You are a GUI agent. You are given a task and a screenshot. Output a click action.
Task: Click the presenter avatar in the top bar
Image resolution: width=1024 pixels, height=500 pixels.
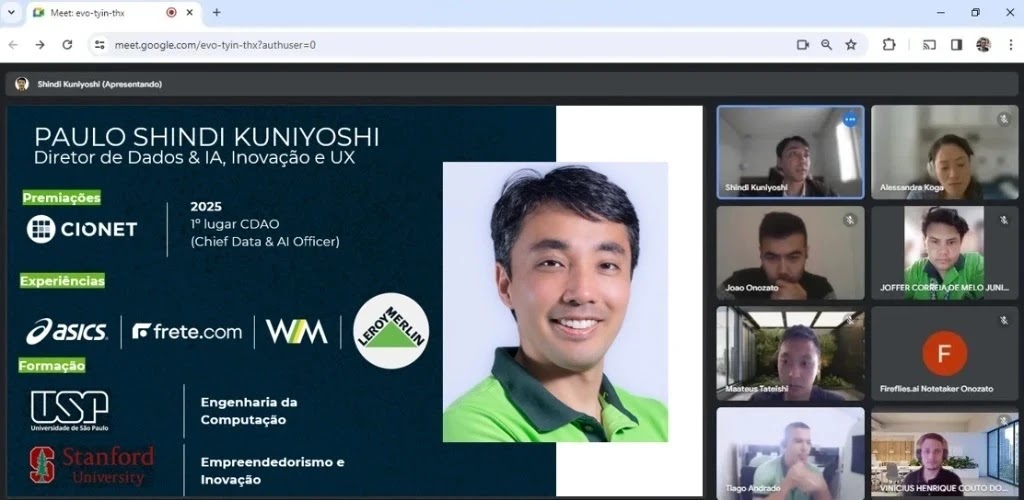point(22,84)
